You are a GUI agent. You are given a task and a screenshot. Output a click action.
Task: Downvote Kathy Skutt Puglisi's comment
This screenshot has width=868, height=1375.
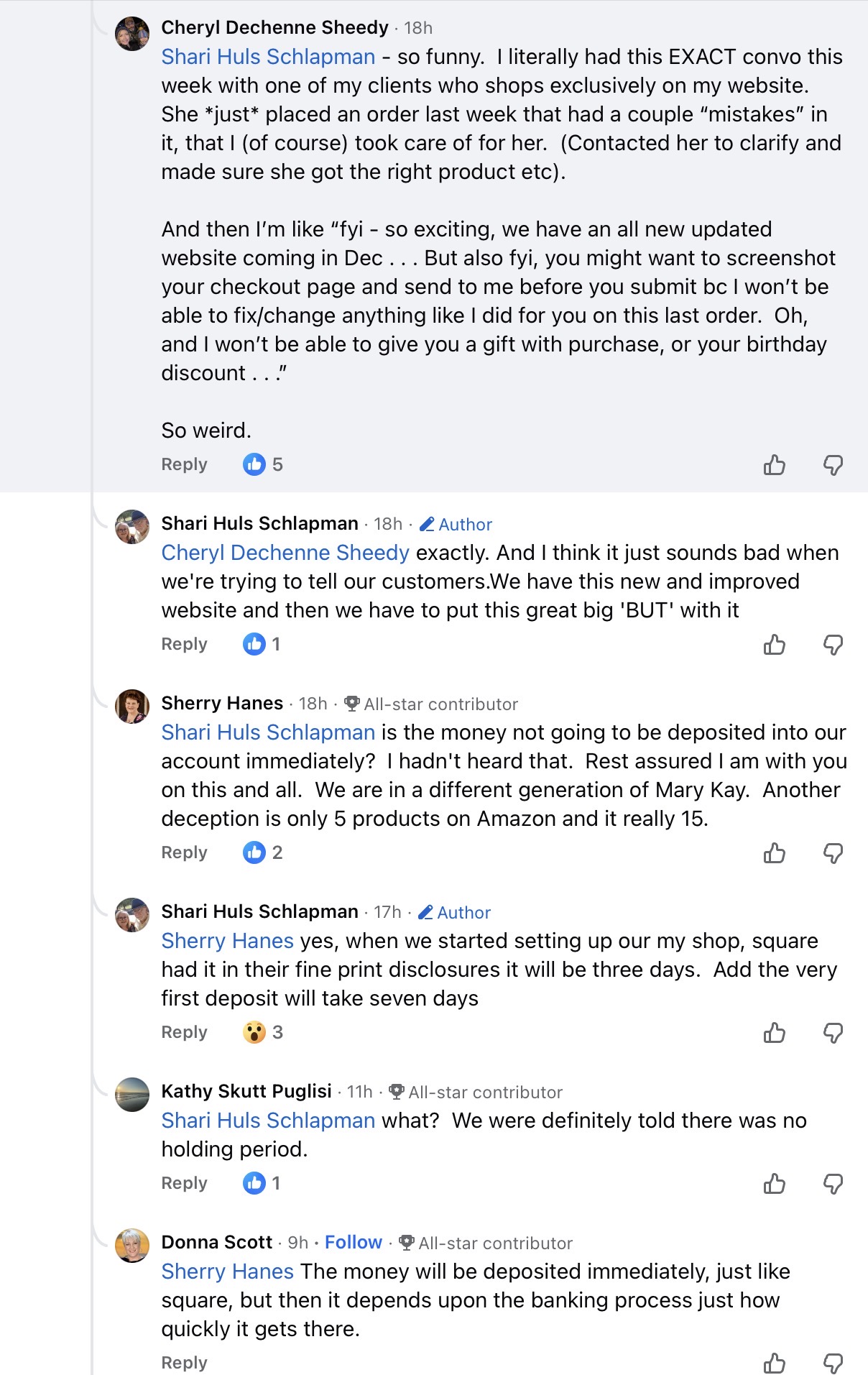pyautogui.click(x=833, y=1184)
